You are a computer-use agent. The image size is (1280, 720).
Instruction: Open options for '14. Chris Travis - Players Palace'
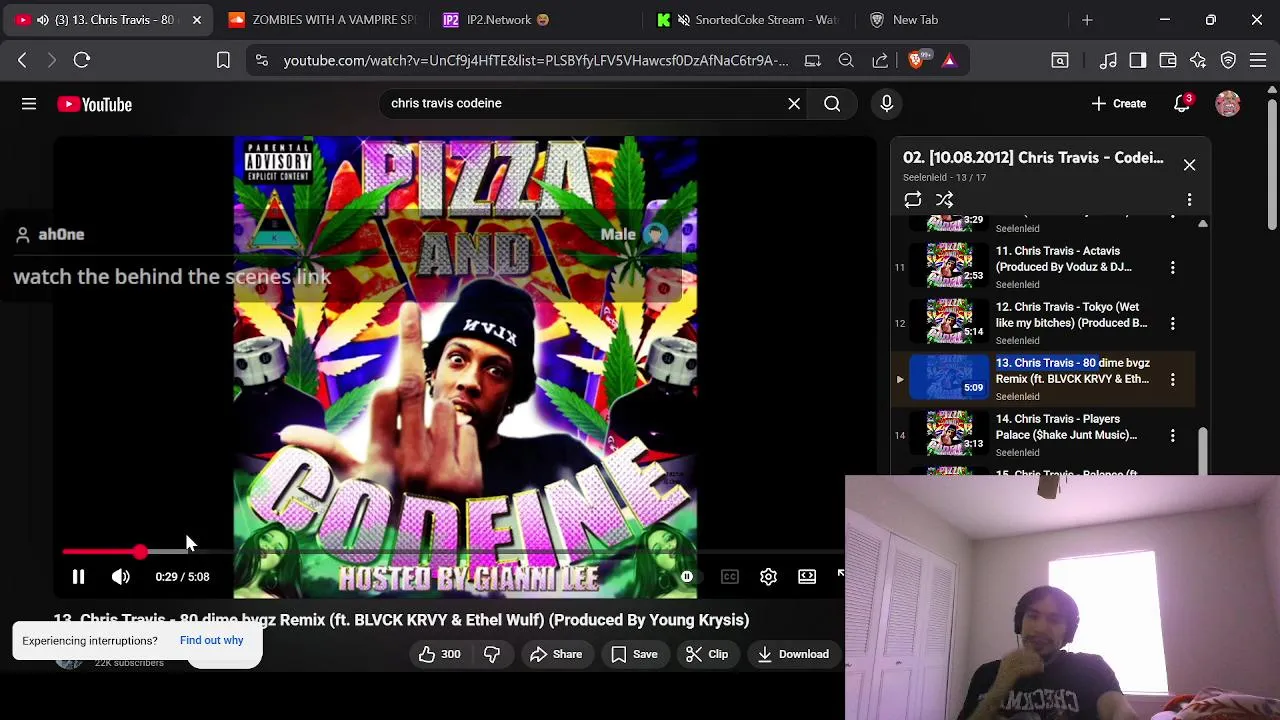click(1173, 435)
